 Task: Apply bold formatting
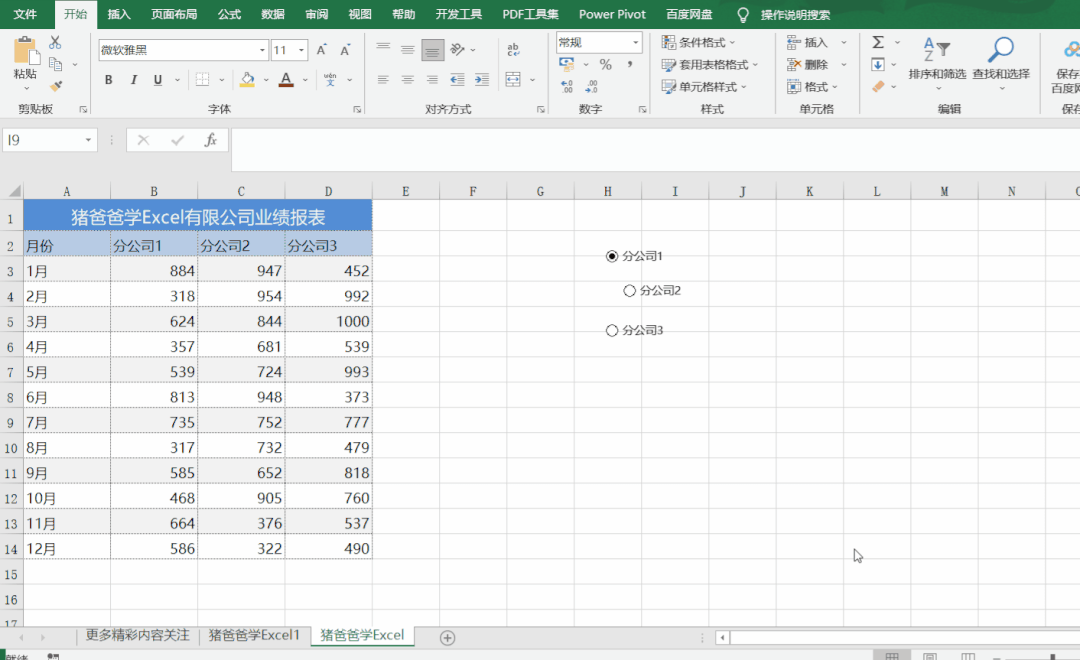point(108,80)
